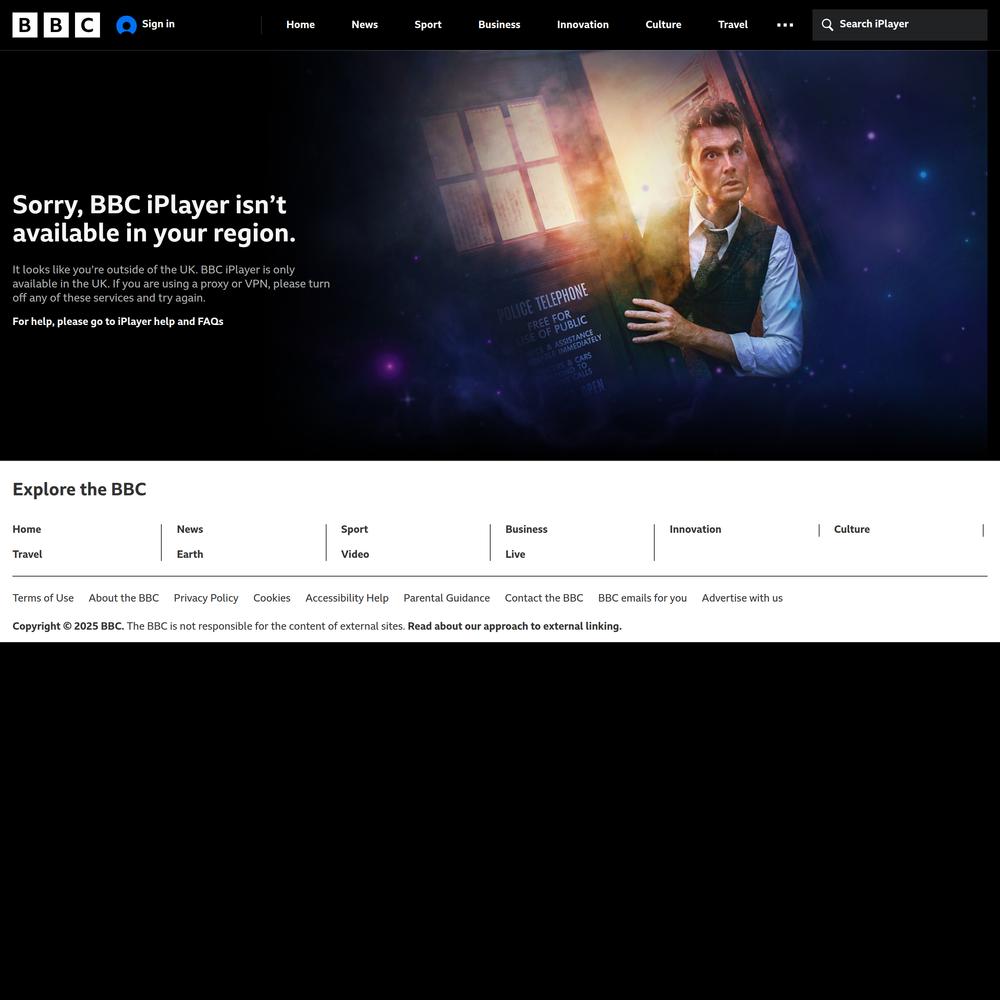
Task: View the Cookies page
Action: [x=272, y=598]
